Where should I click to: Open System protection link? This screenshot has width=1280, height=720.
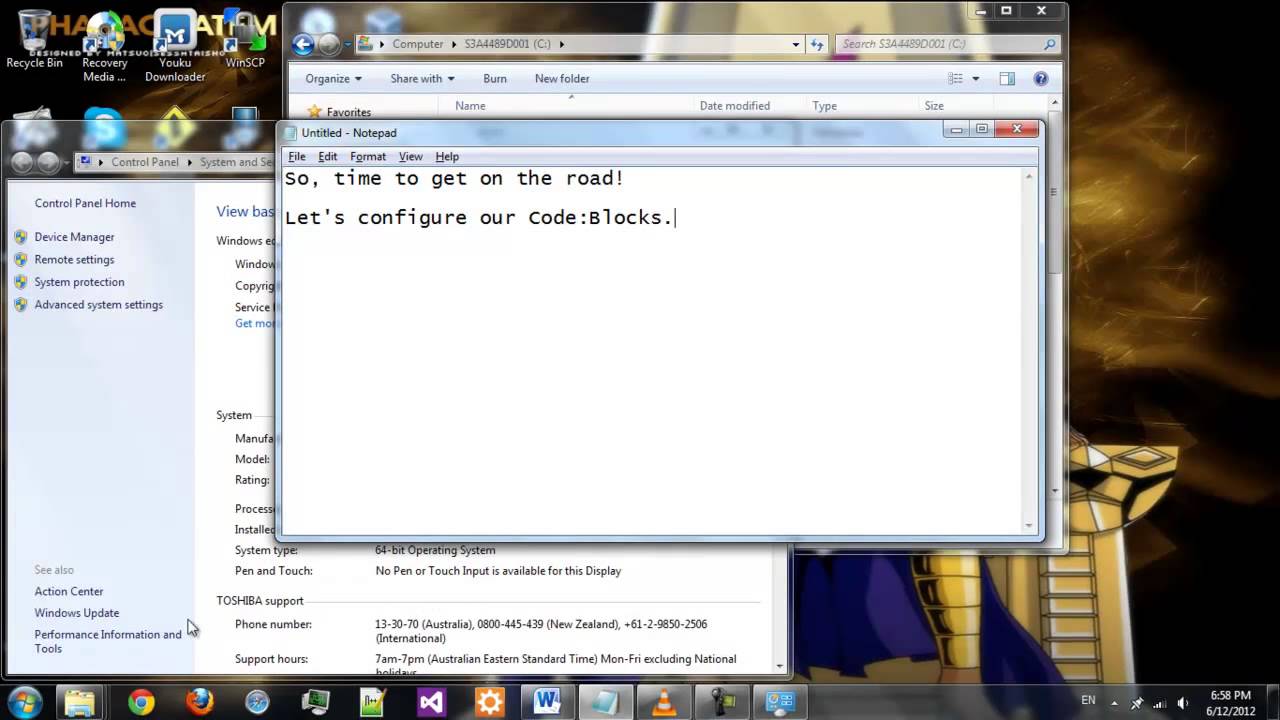pyautogui.click(x=79, y=282)
